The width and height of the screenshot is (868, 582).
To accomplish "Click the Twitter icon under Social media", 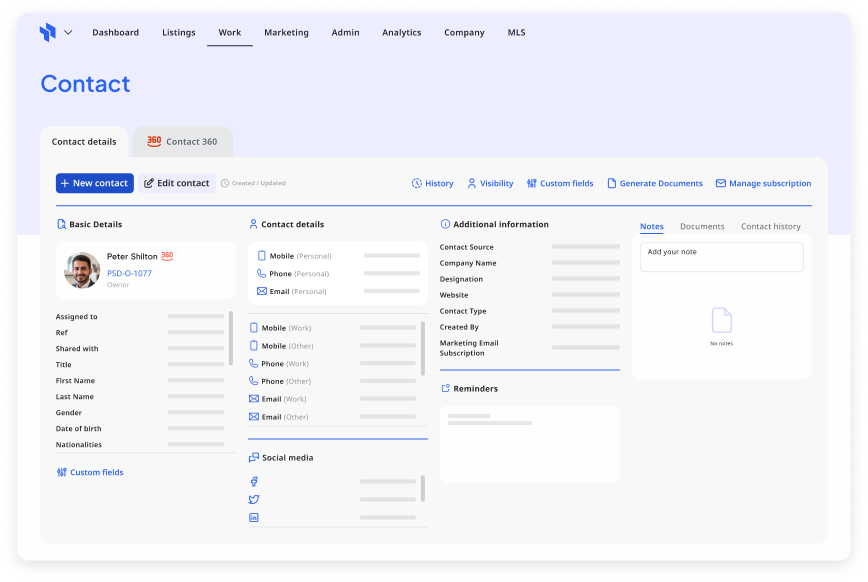I will [253, 499].
